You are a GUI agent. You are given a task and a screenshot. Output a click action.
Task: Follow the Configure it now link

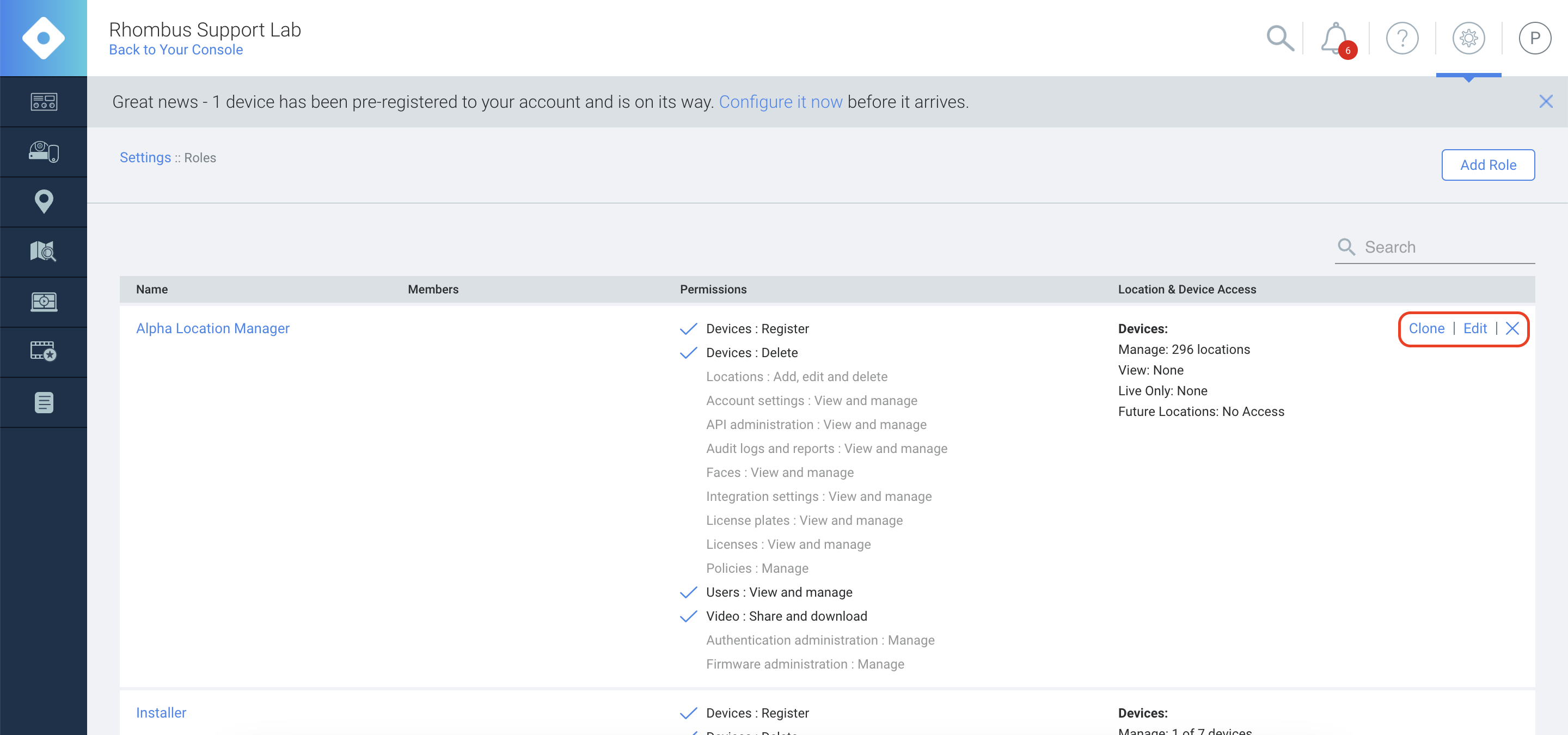pyautogui.click(x=781, y=102)
